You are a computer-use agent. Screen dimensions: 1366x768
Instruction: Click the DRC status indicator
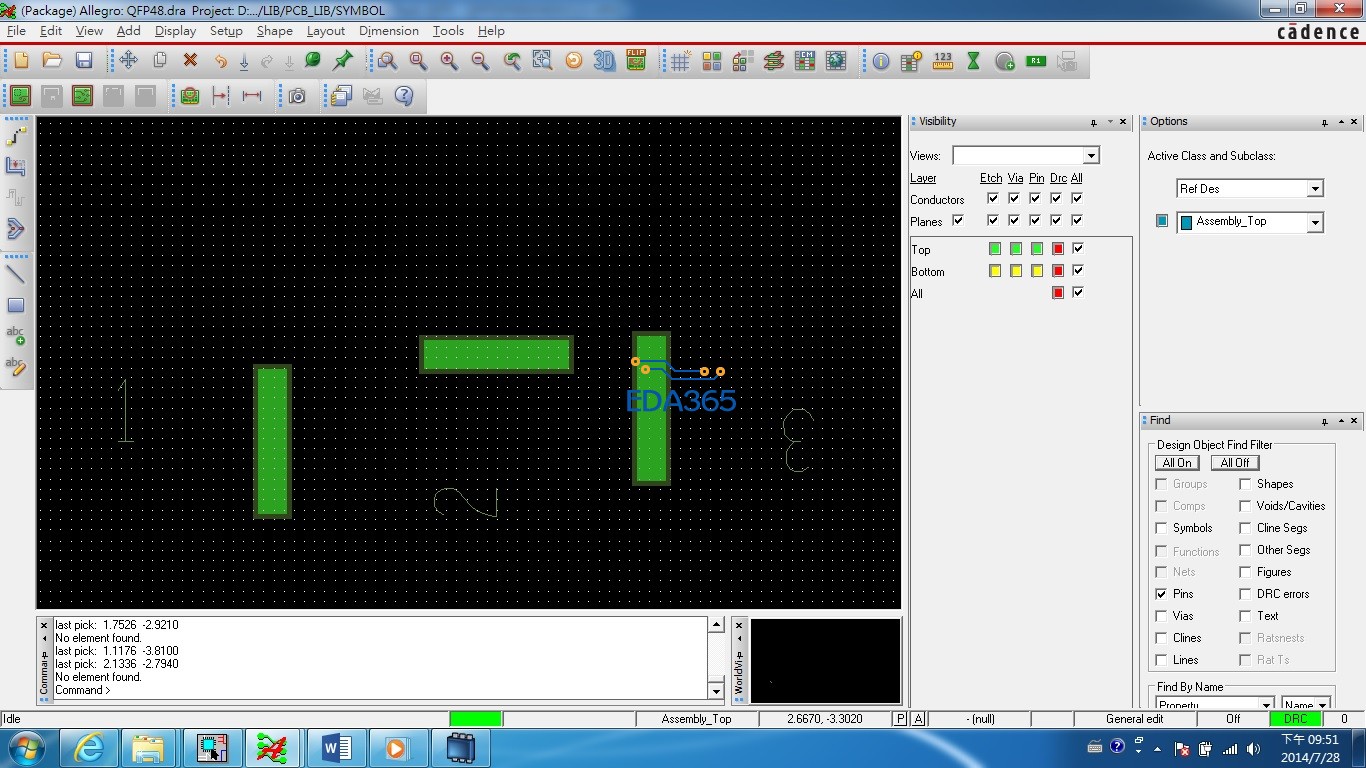click(x=1295, y=719)
